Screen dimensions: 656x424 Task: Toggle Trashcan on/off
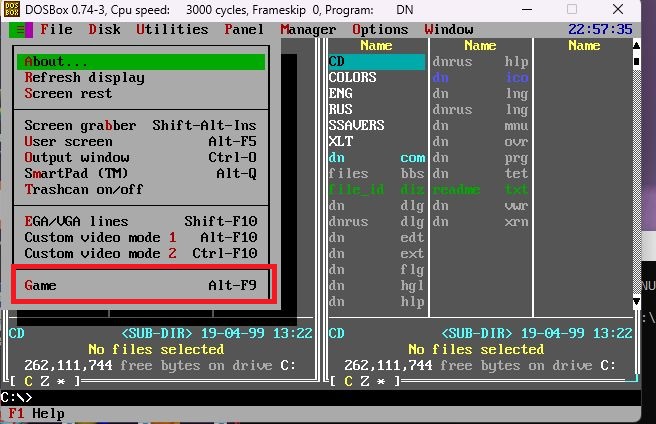tap(84, 189)
